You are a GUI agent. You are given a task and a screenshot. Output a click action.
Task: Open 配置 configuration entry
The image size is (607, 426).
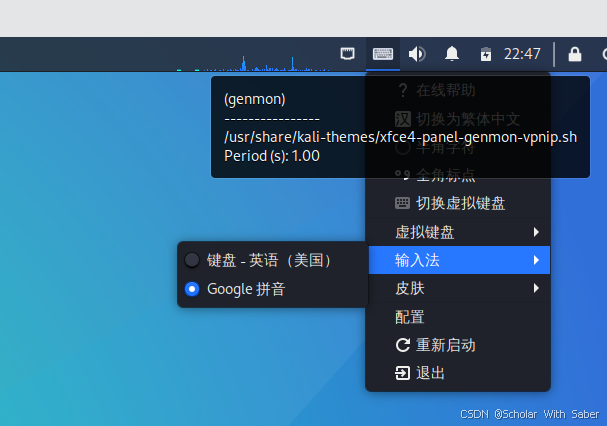(x=458, y=317)
